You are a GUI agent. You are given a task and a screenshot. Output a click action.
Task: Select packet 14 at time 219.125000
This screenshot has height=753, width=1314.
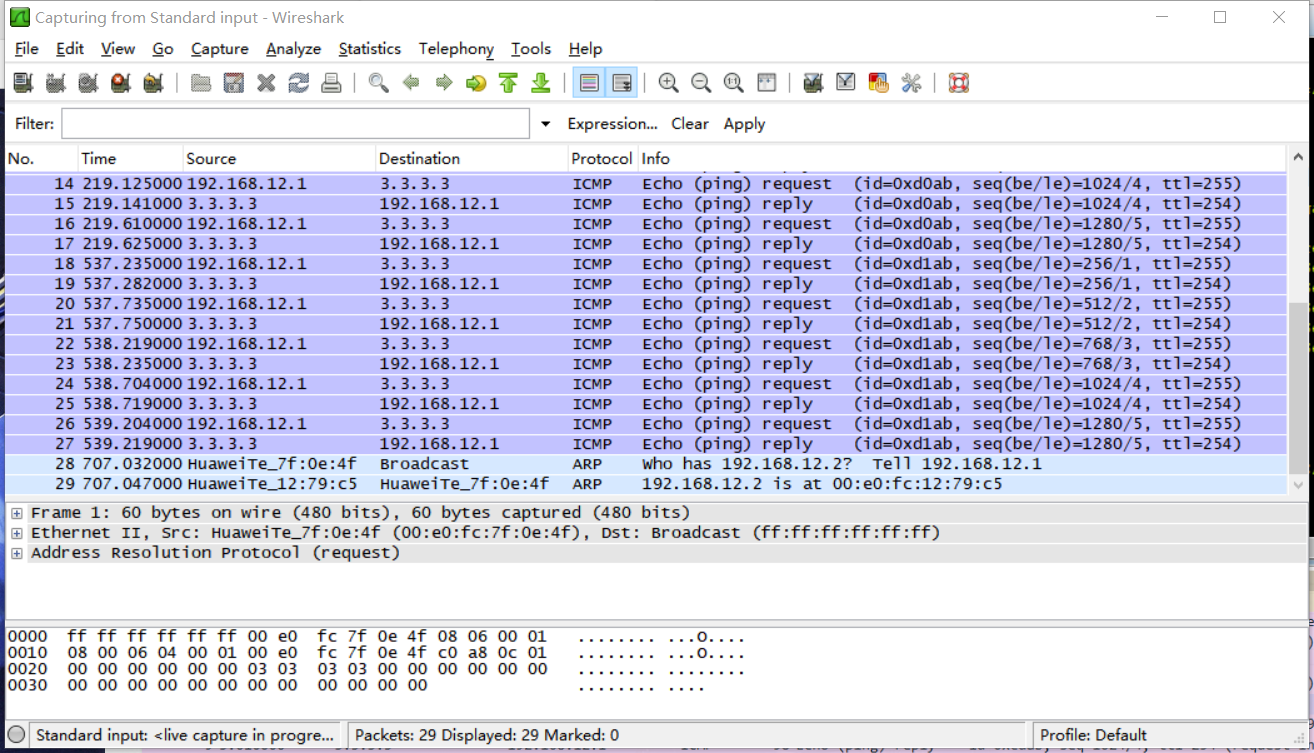point(646,184)
